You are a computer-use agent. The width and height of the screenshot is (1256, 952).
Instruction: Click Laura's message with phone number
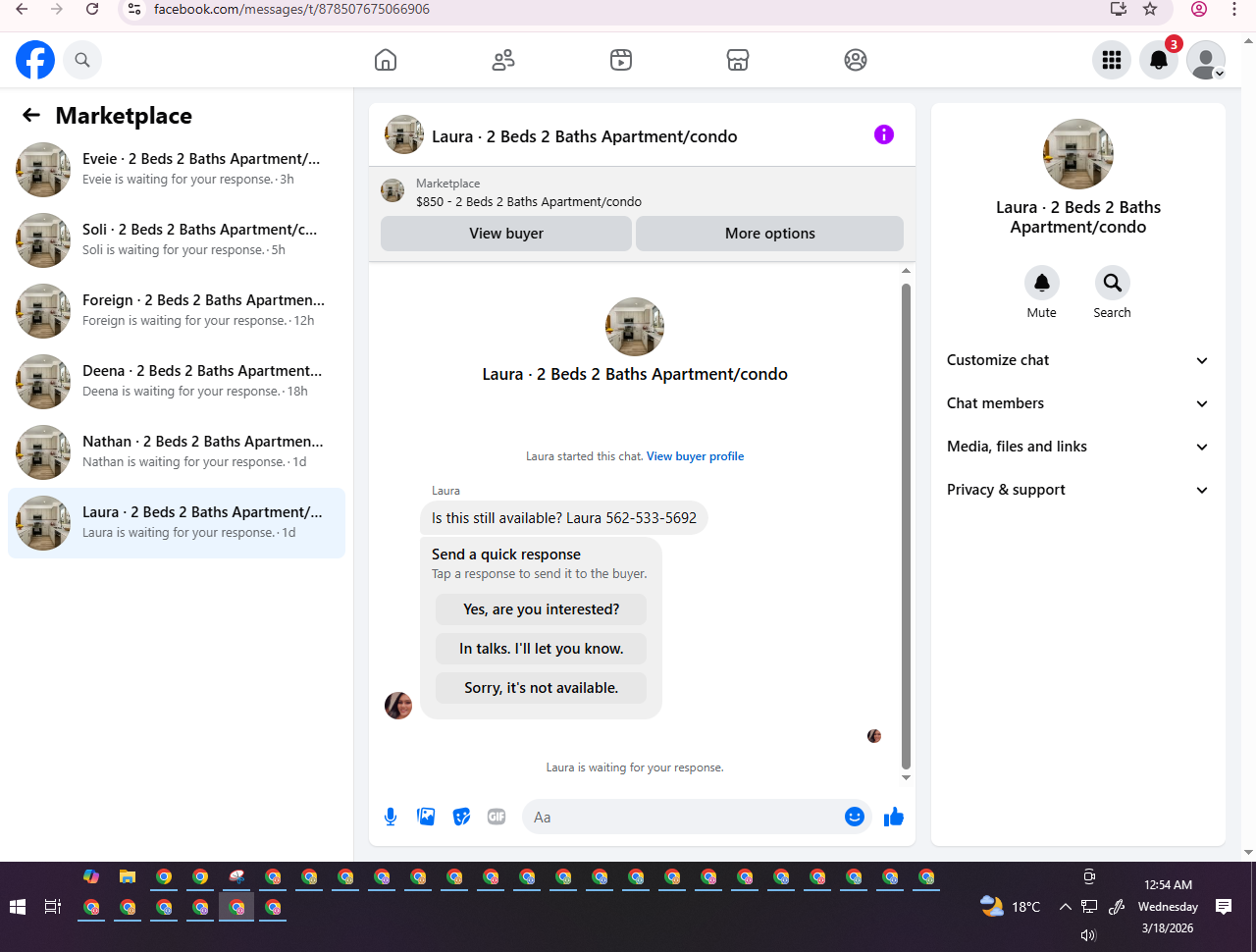point(564,518)
